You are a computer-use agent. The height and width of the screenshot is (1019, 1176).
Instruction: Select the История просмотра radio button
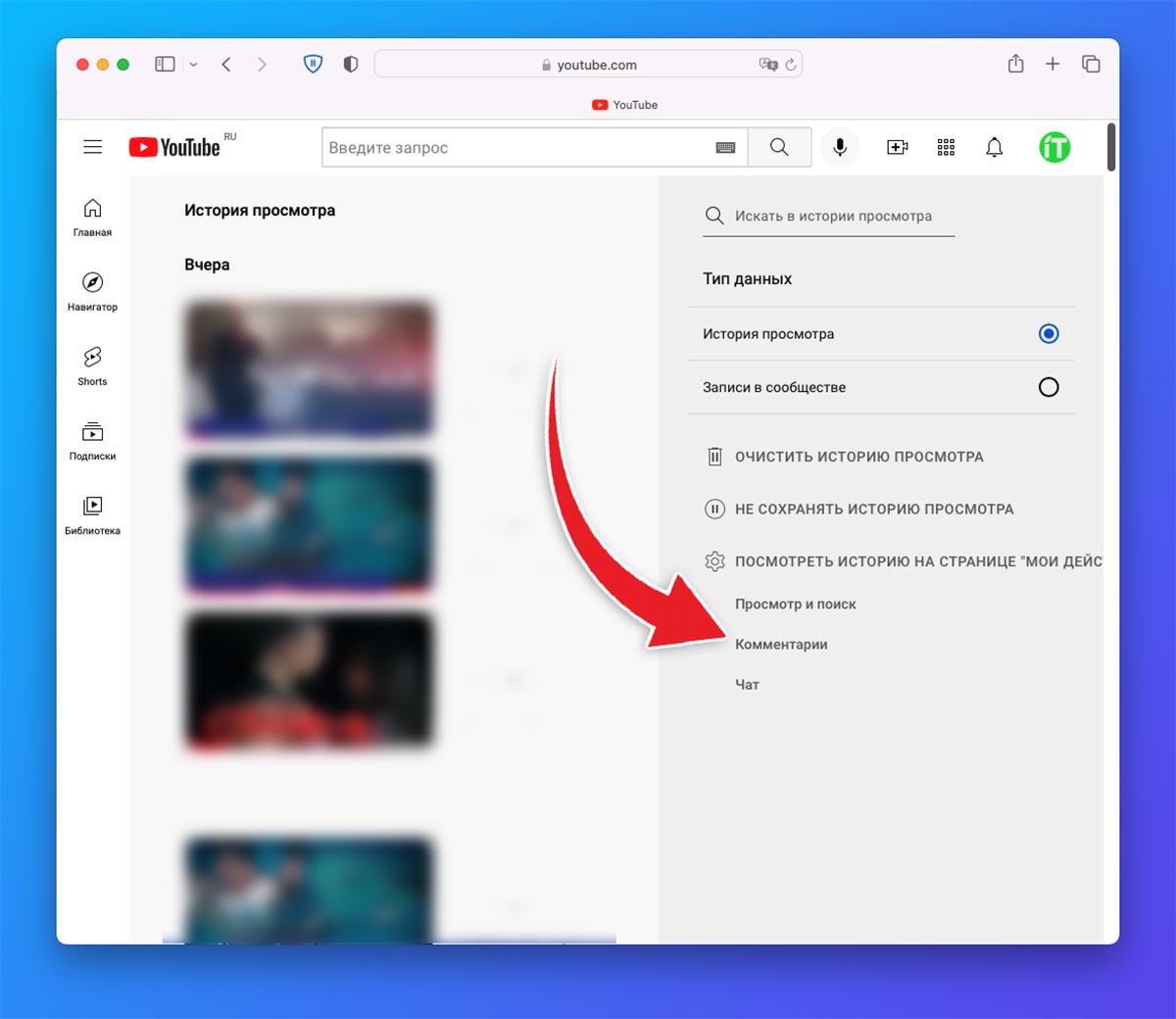point(1048,334)
